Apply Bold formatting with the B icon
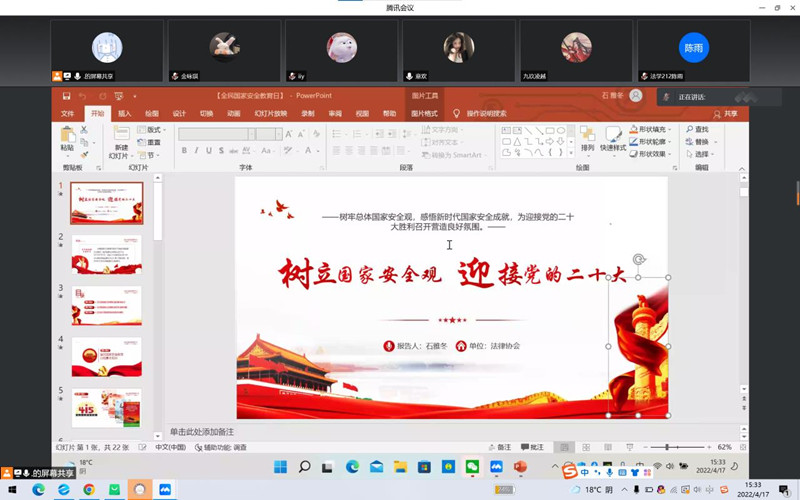 click(184, 151)
